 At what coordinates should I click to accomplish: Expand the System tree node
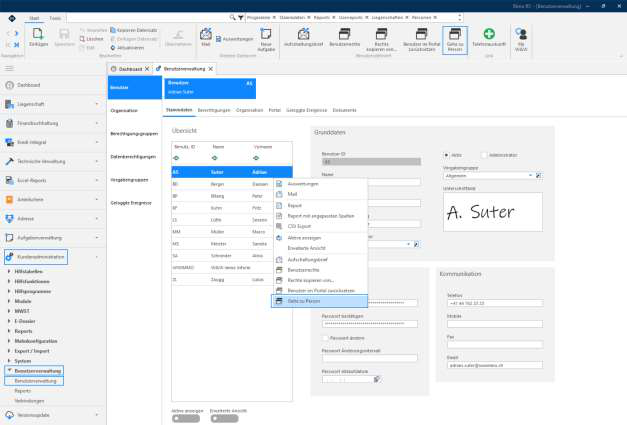click(9, 361)
